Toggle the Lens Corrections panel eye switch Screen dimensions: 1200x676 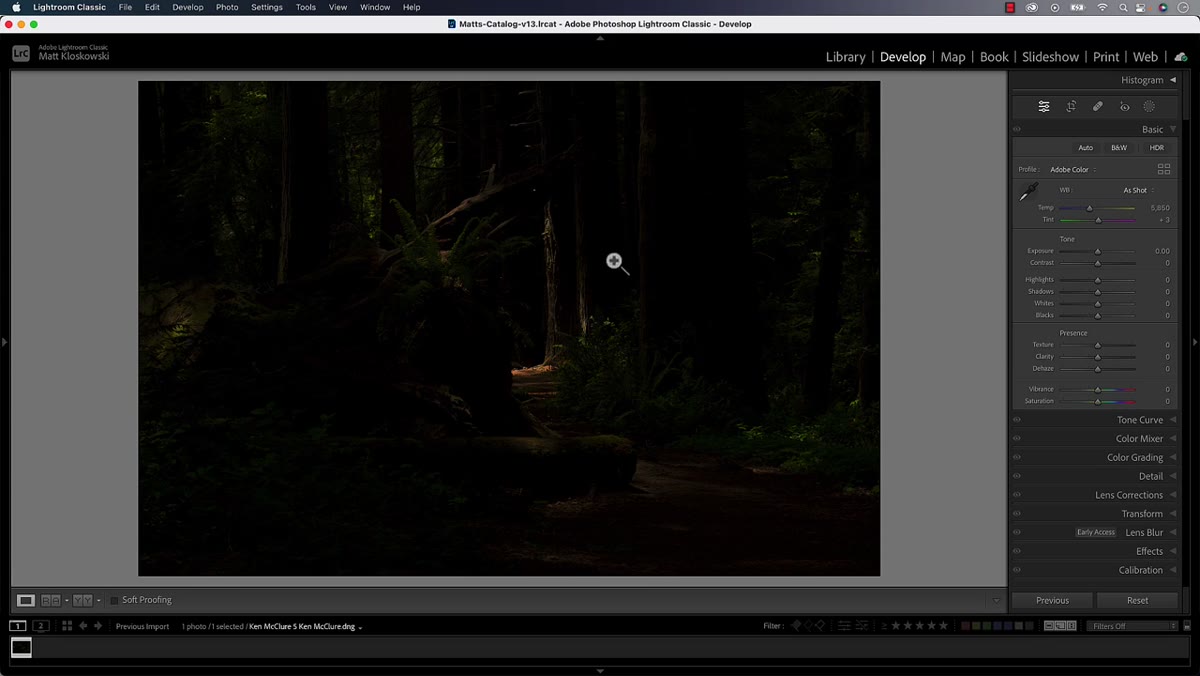point(1017,495)
